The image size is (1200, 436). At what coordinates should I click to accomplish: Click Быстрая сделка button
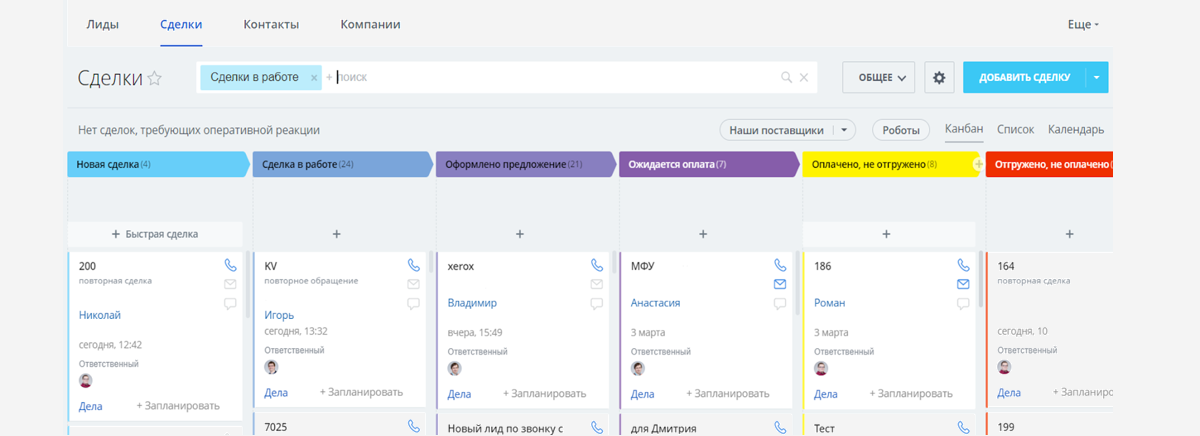coord(155,234)
